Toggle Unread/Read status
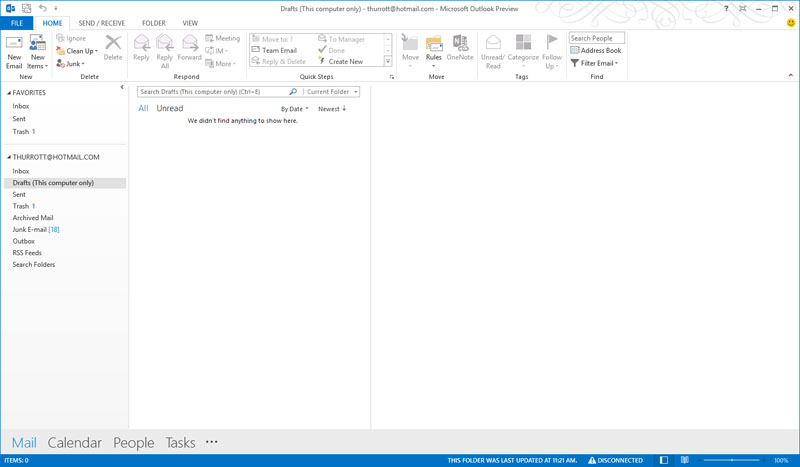Screen dimensions: 800x467 (x=493, y=52)
